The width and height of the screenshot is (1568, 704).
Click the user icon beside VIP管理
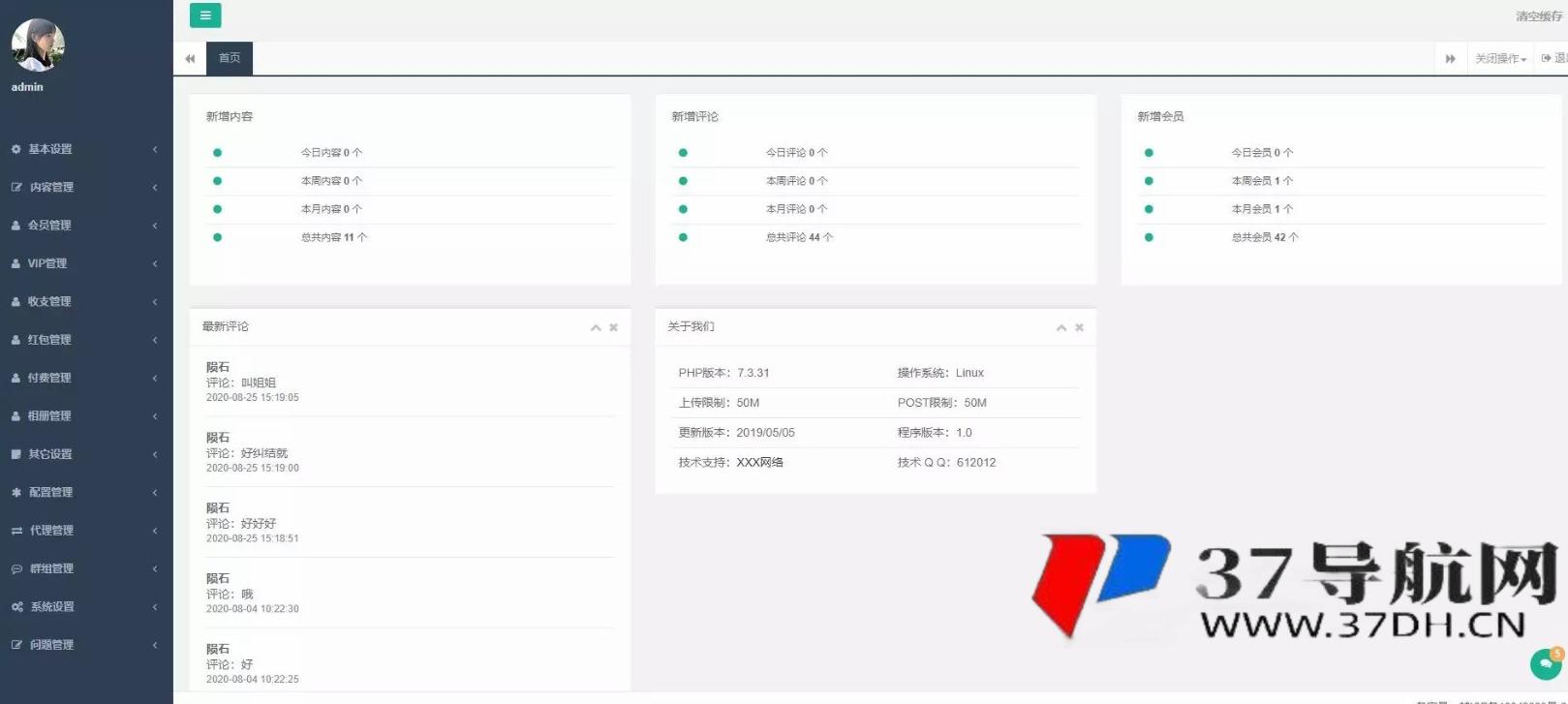pyautogui.click(x=16, y=263)
